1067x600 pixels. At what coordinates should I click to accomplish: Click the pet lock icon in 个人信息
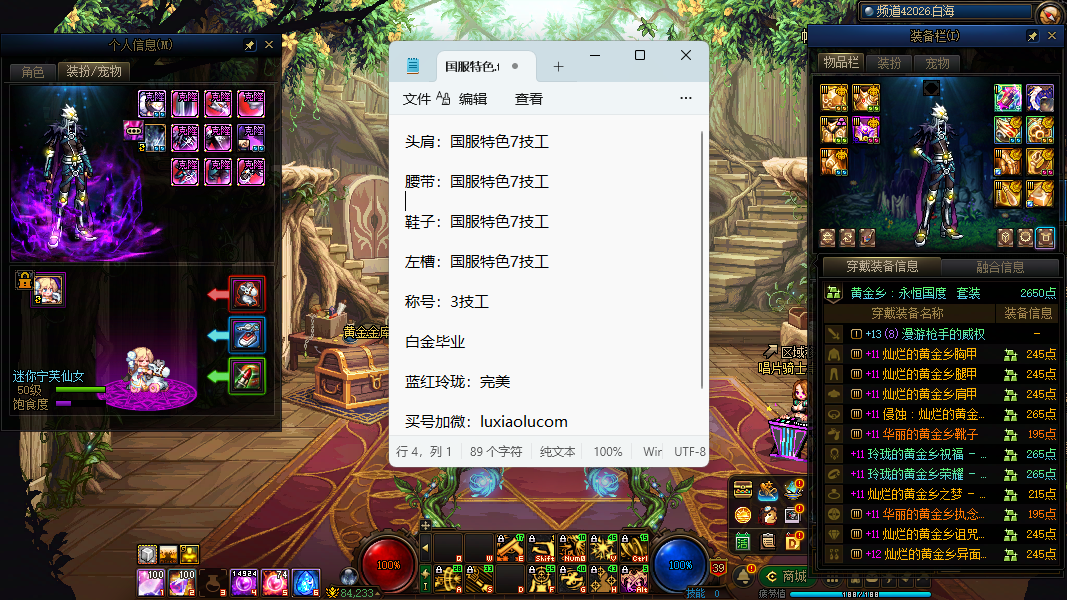[23, 281]
